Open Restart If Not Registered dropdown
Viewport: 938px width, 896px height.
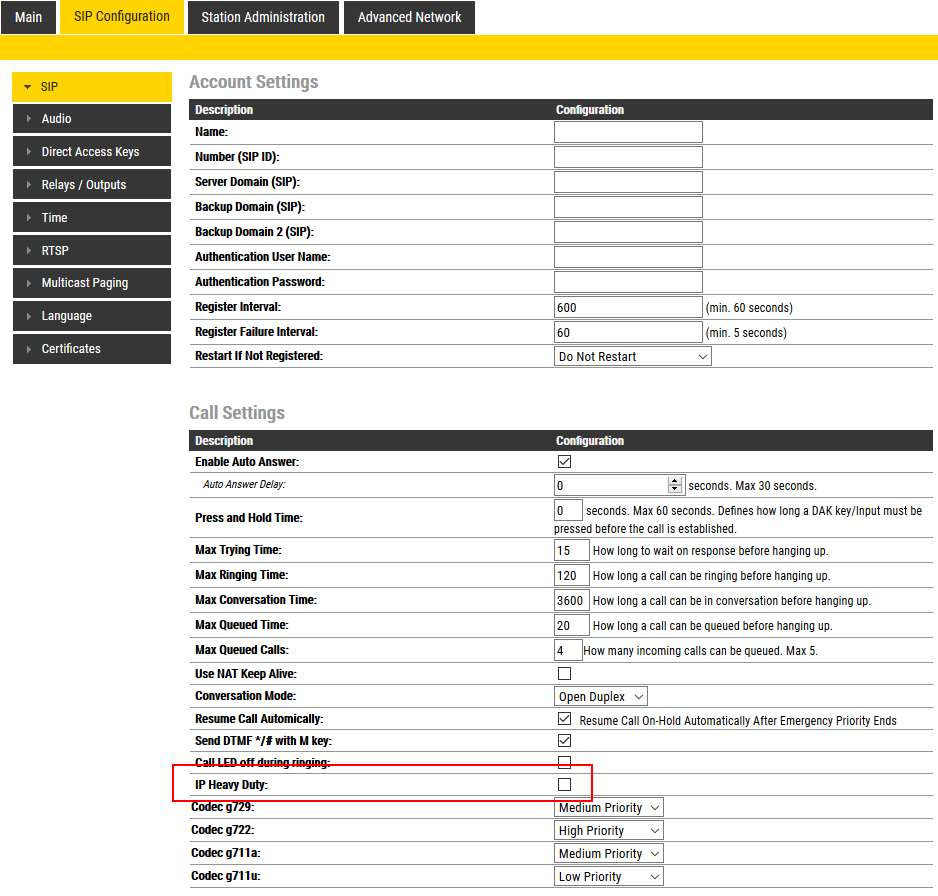[632, 357]
